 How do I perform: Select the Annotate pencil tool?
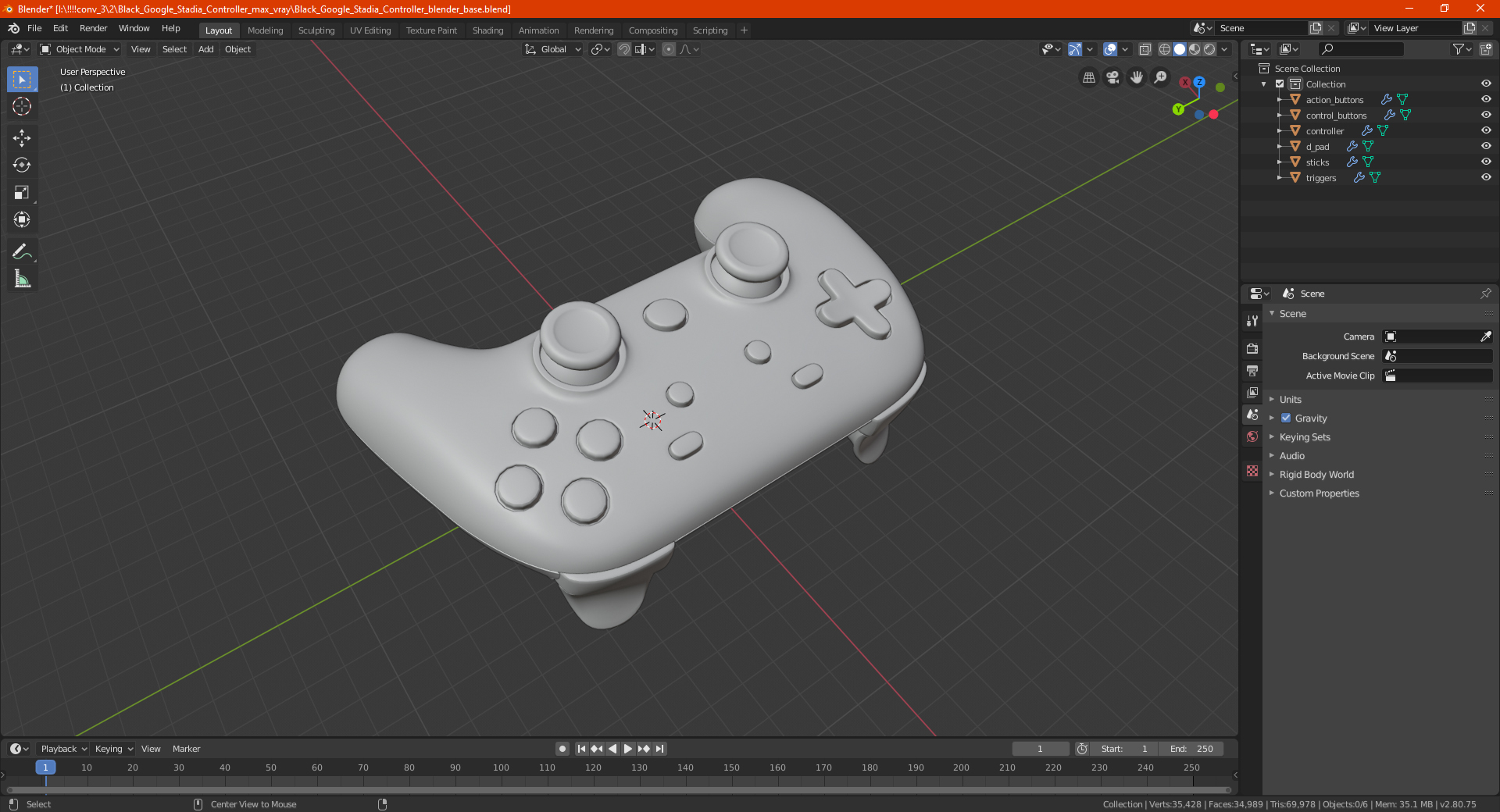click(22, 251)
